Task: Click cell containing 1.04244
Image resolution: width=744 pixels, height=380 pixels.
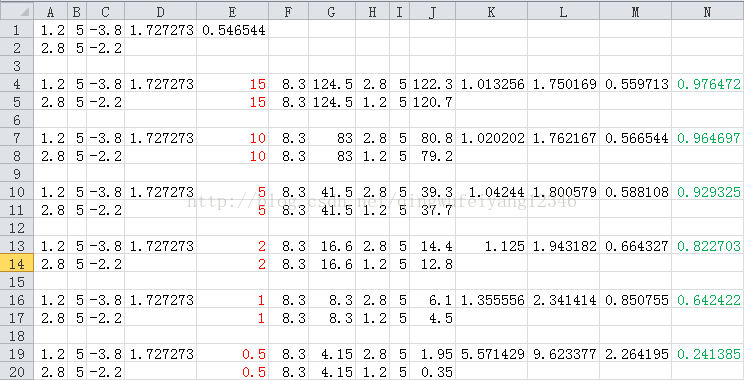Action: pos(491,192)
